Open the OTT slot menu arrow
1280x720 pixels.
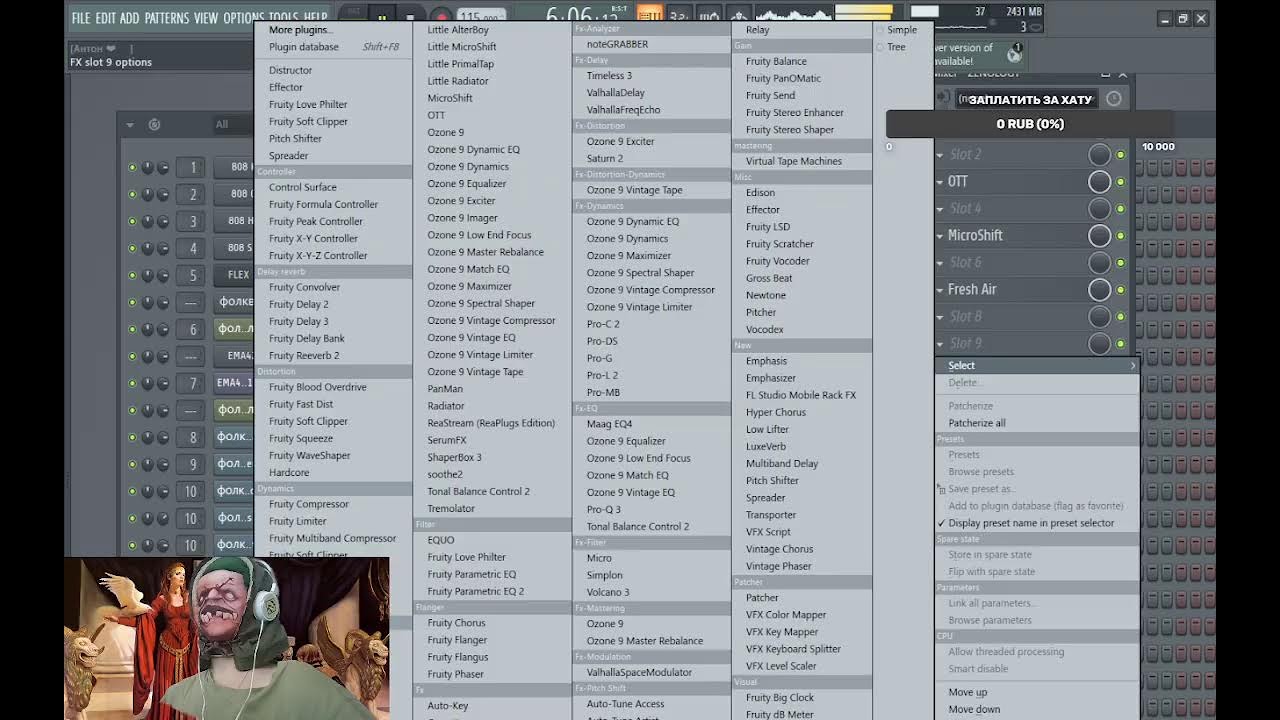[940, 182]
